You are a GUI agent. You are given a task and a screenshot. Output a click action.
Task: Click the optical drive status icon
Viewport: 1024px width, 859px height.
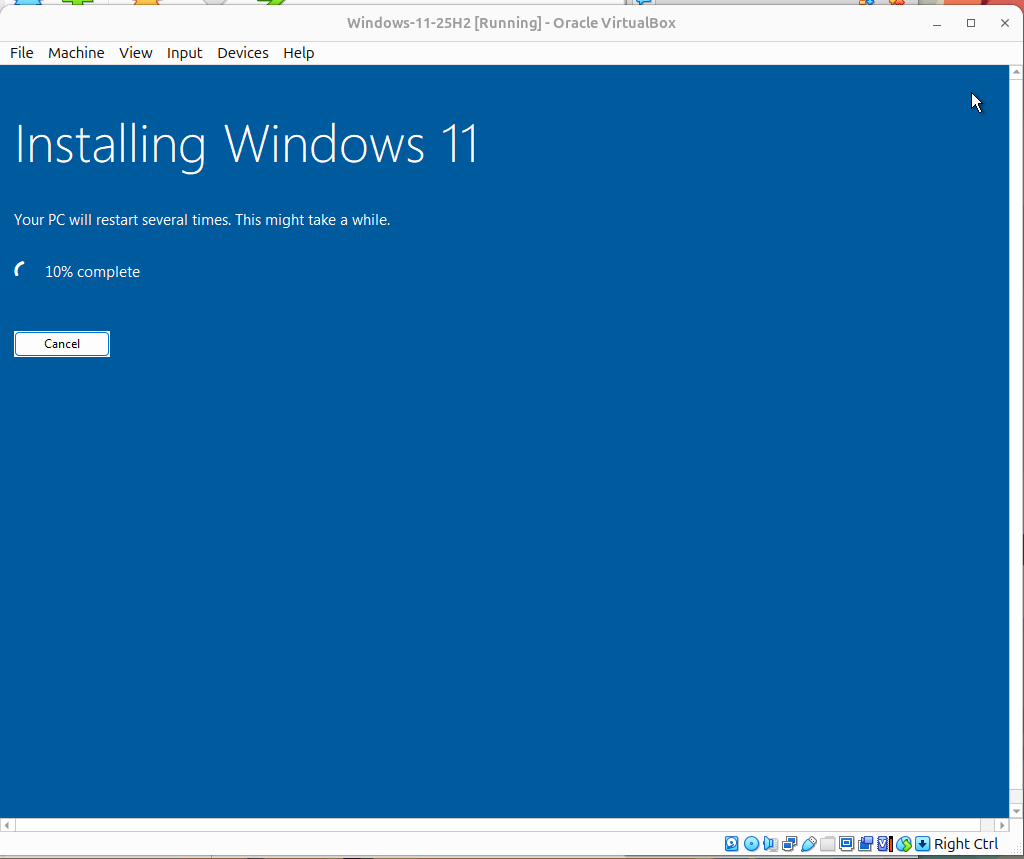point(751,844)
